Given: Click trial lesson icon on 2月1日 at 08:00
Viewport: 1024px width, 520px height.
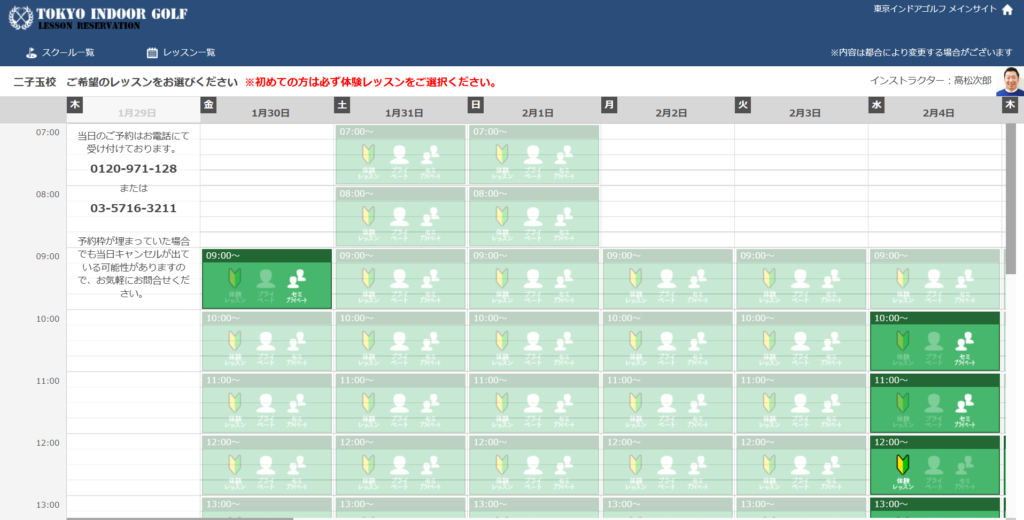Looking at the screenshot, I should [x=502, y=222].
